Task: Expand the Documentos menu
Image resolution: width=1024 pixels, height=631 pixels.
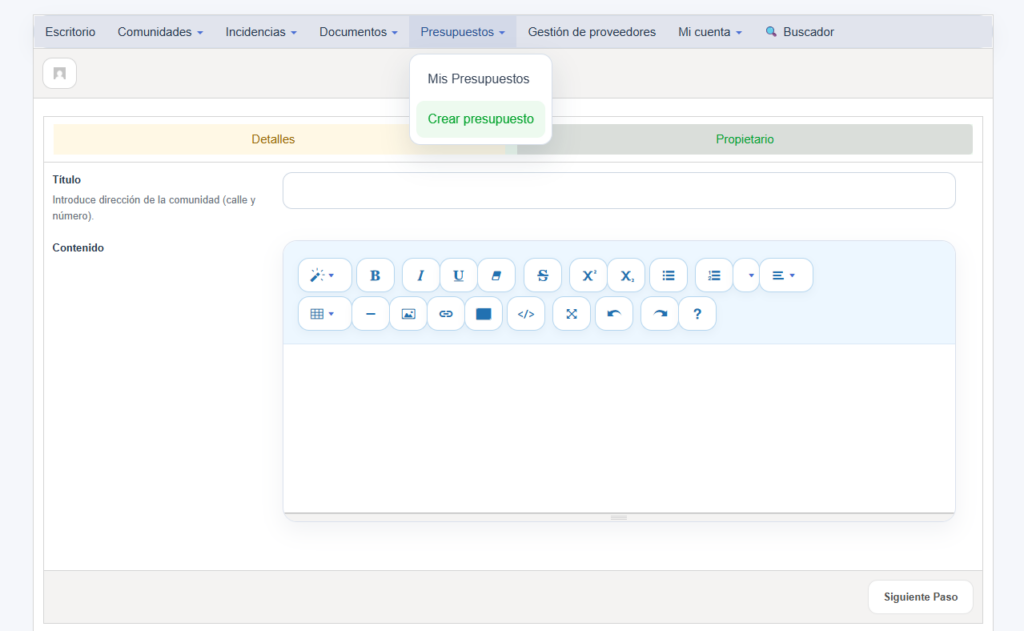Action: coord(358,32)
